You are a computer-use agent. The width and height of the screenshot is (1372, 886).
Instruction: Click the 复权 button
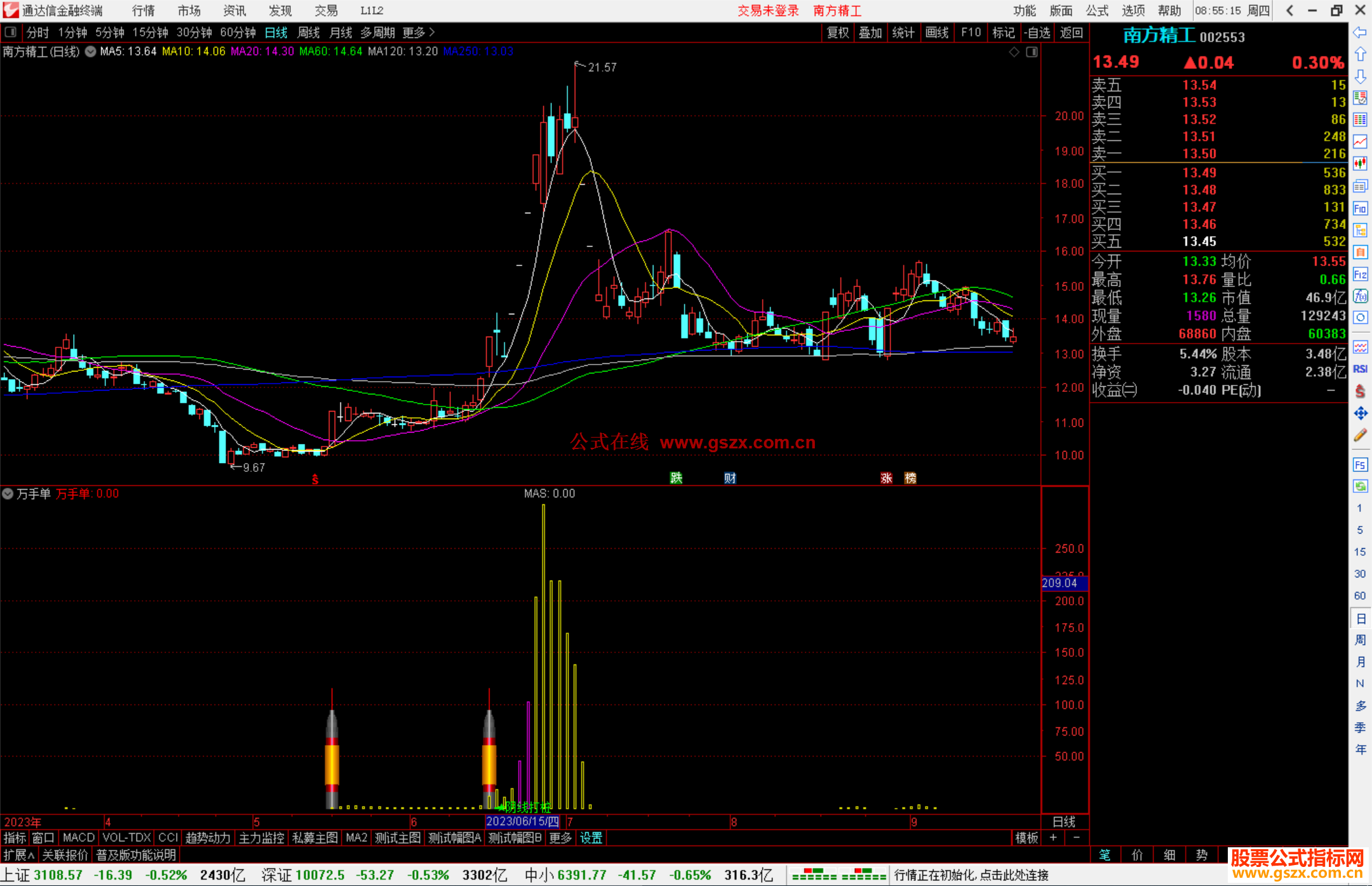838,32
